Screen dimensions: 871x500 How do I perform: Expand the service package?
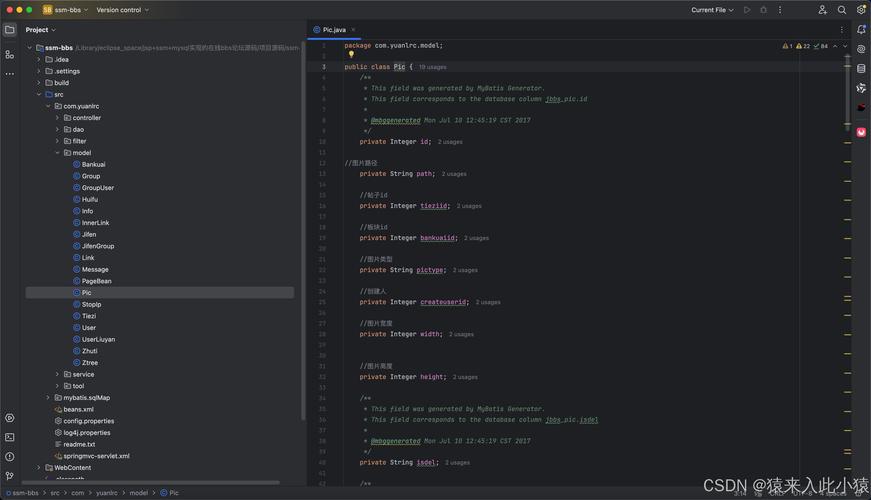pyautogui.click(x=57, y=374)
